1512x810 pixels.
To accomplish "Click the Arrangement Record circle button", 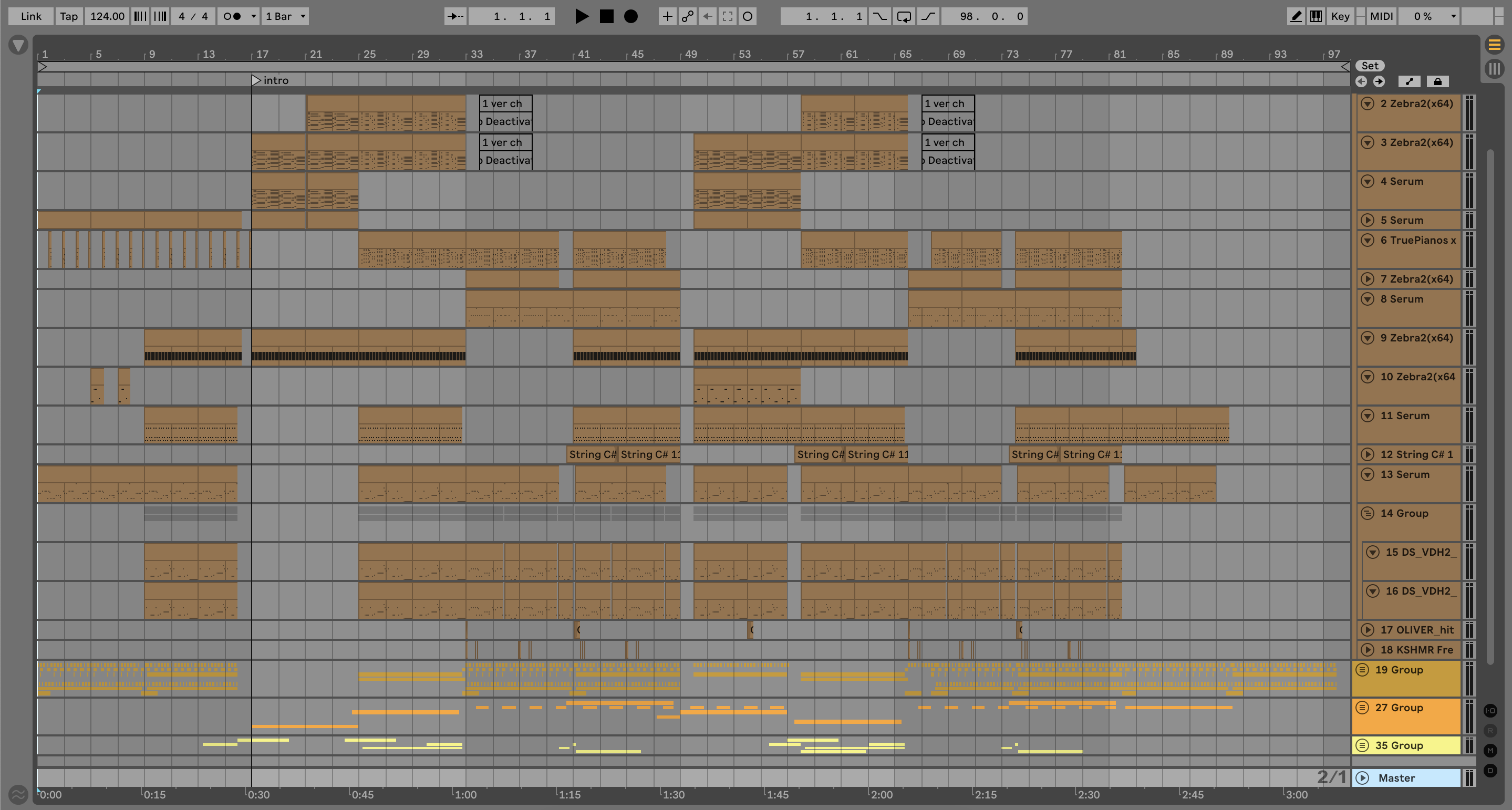I will [x=630, y=16].
